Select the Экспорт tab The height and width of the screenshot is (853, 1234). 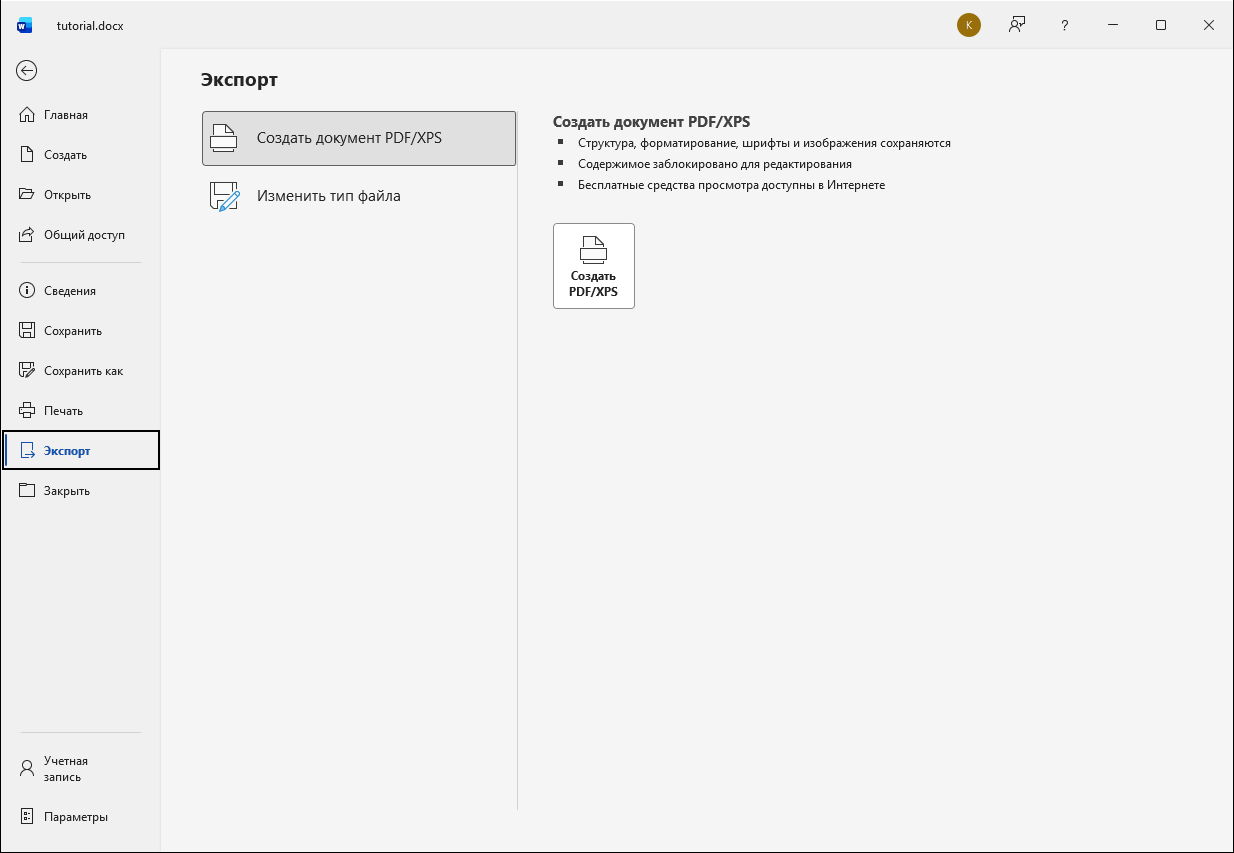(x=81, y=450)
